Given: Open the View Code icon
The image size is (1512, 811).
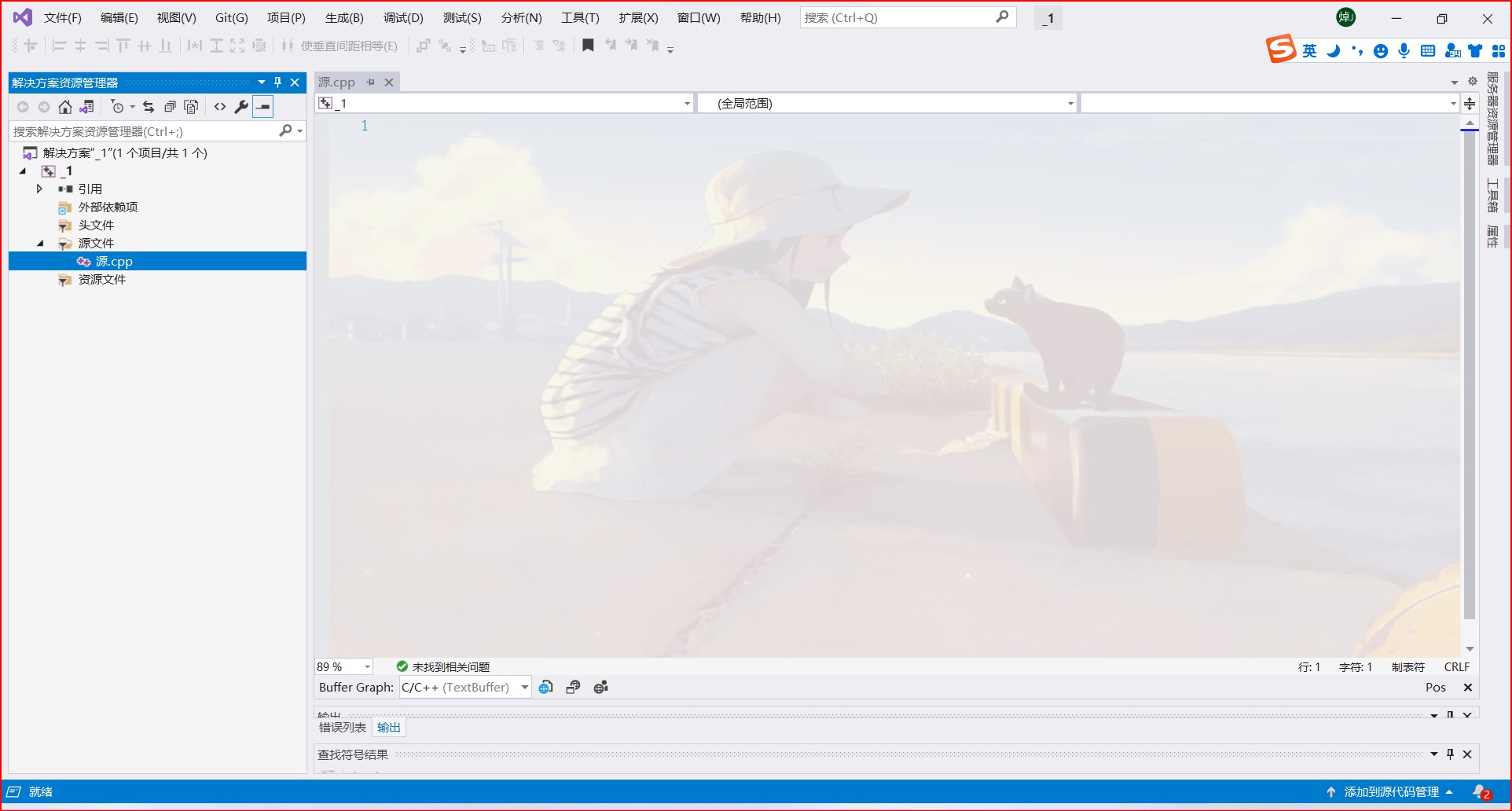Looking at the screenshot, I should (220, 106).
